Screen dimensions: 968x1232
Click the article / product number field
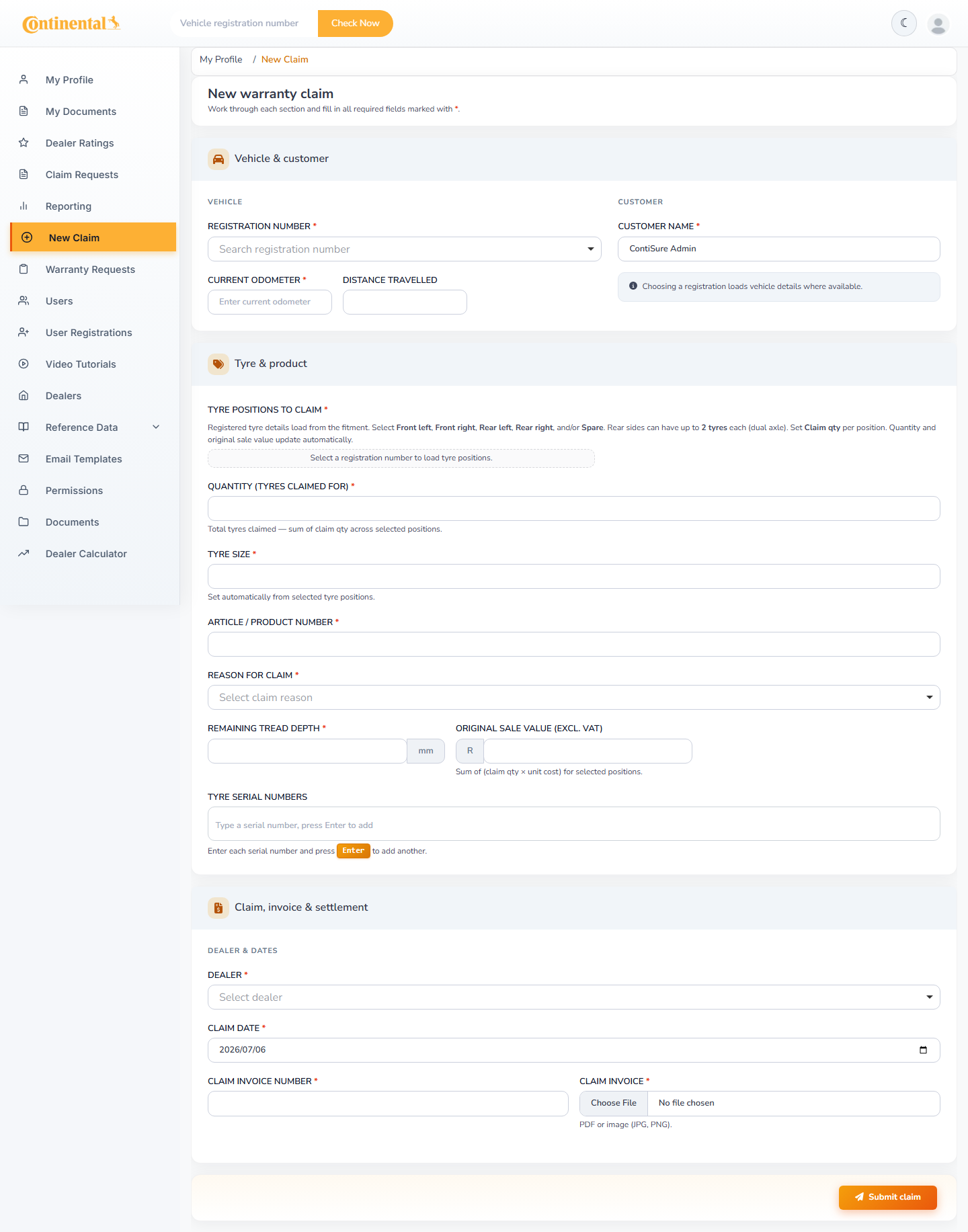[x=573, y=644]
